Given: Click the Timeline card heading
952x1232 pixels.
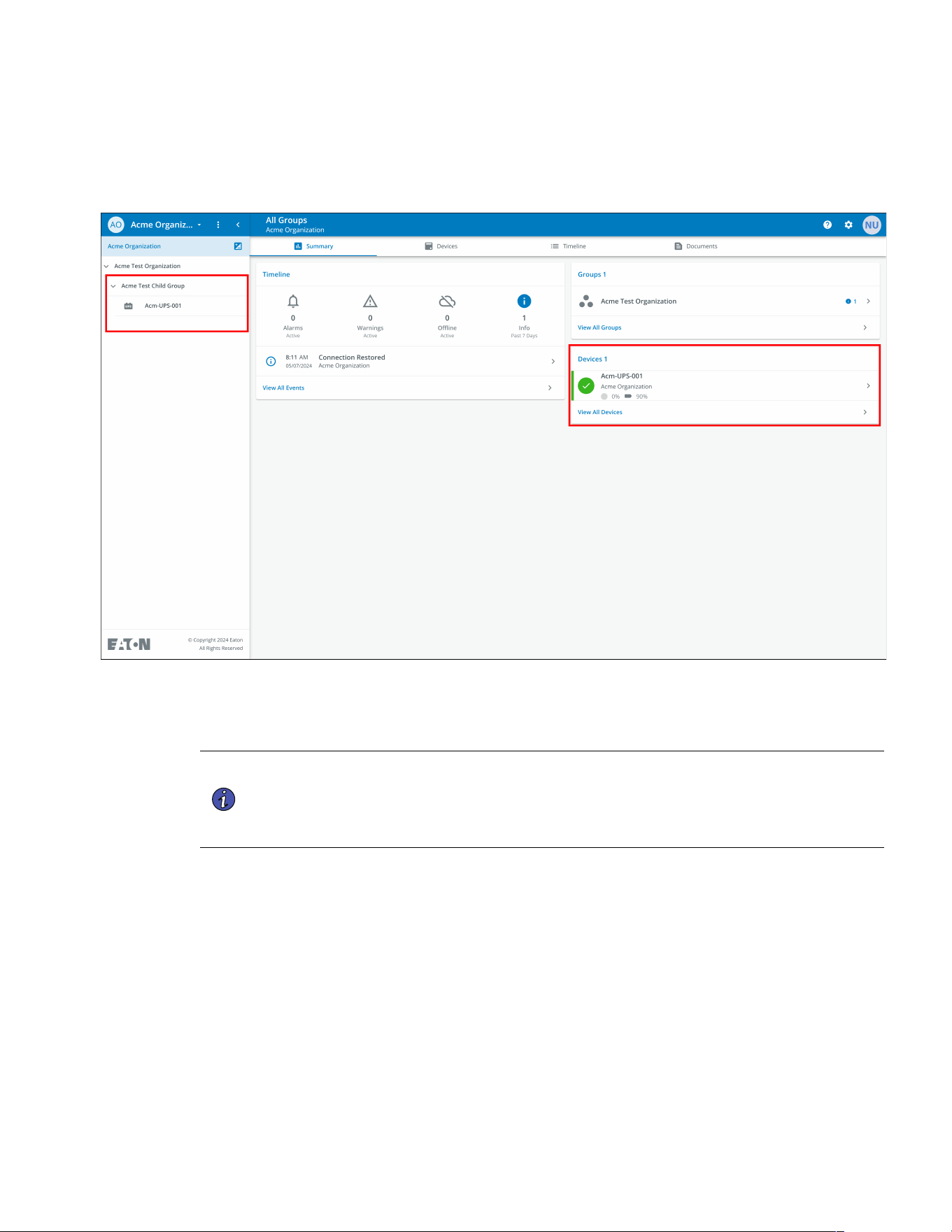Looking at the screenshot, I should tap(276, 274).
